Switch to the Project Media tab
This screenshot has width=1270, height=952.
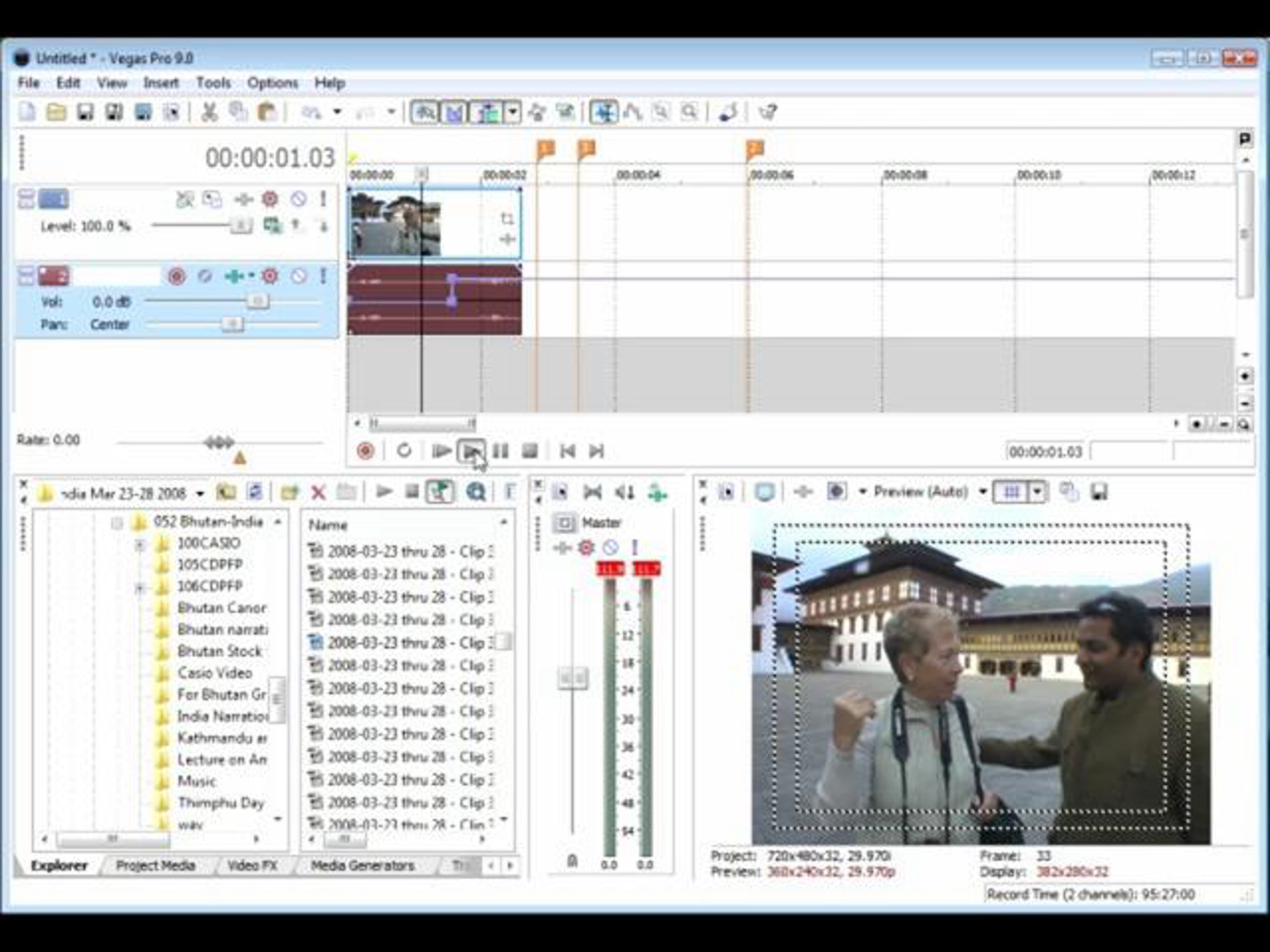coord(156,865)
